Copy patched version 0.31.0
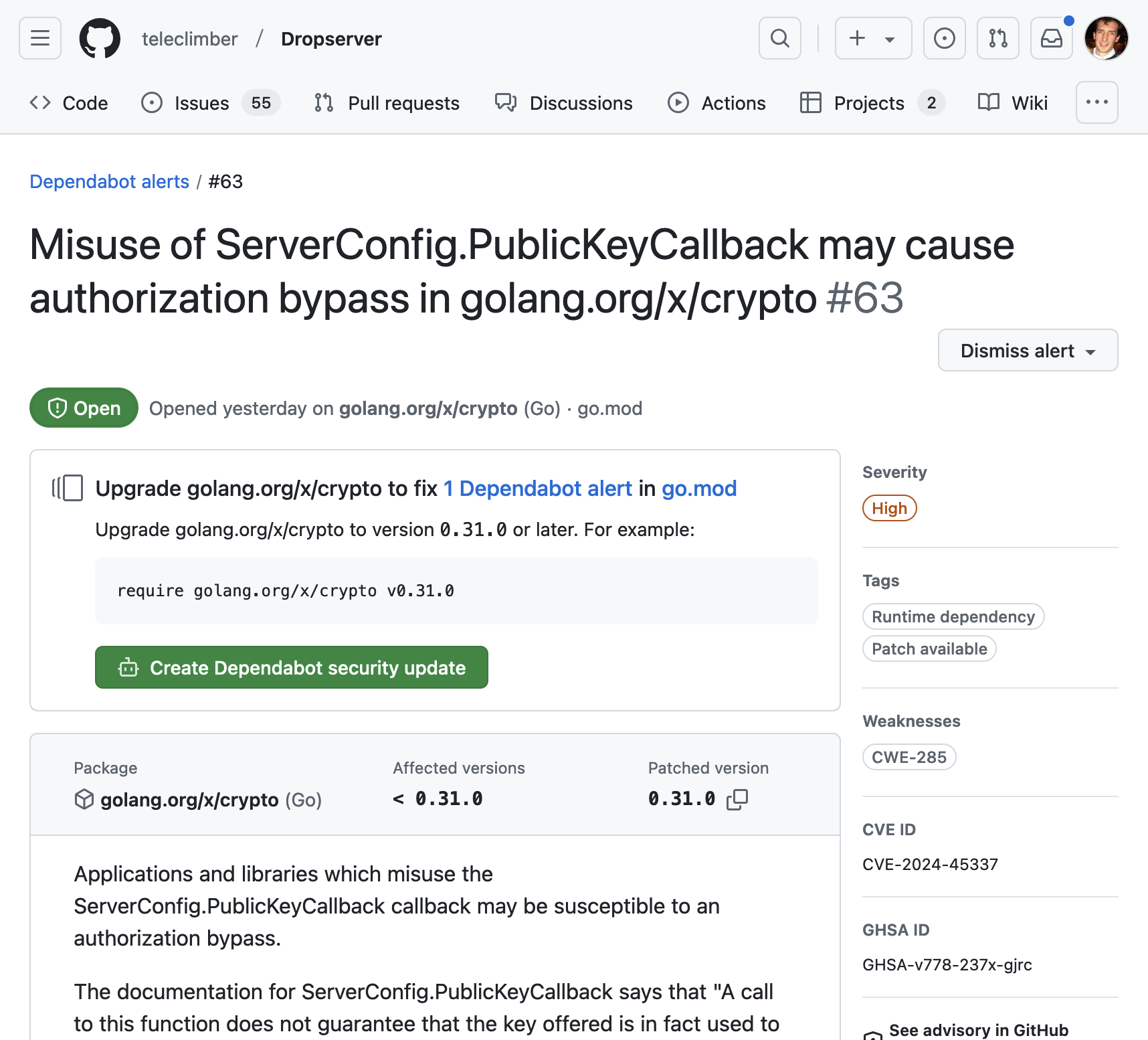The image size is (1148, 1040). click(x=737, y=799)
